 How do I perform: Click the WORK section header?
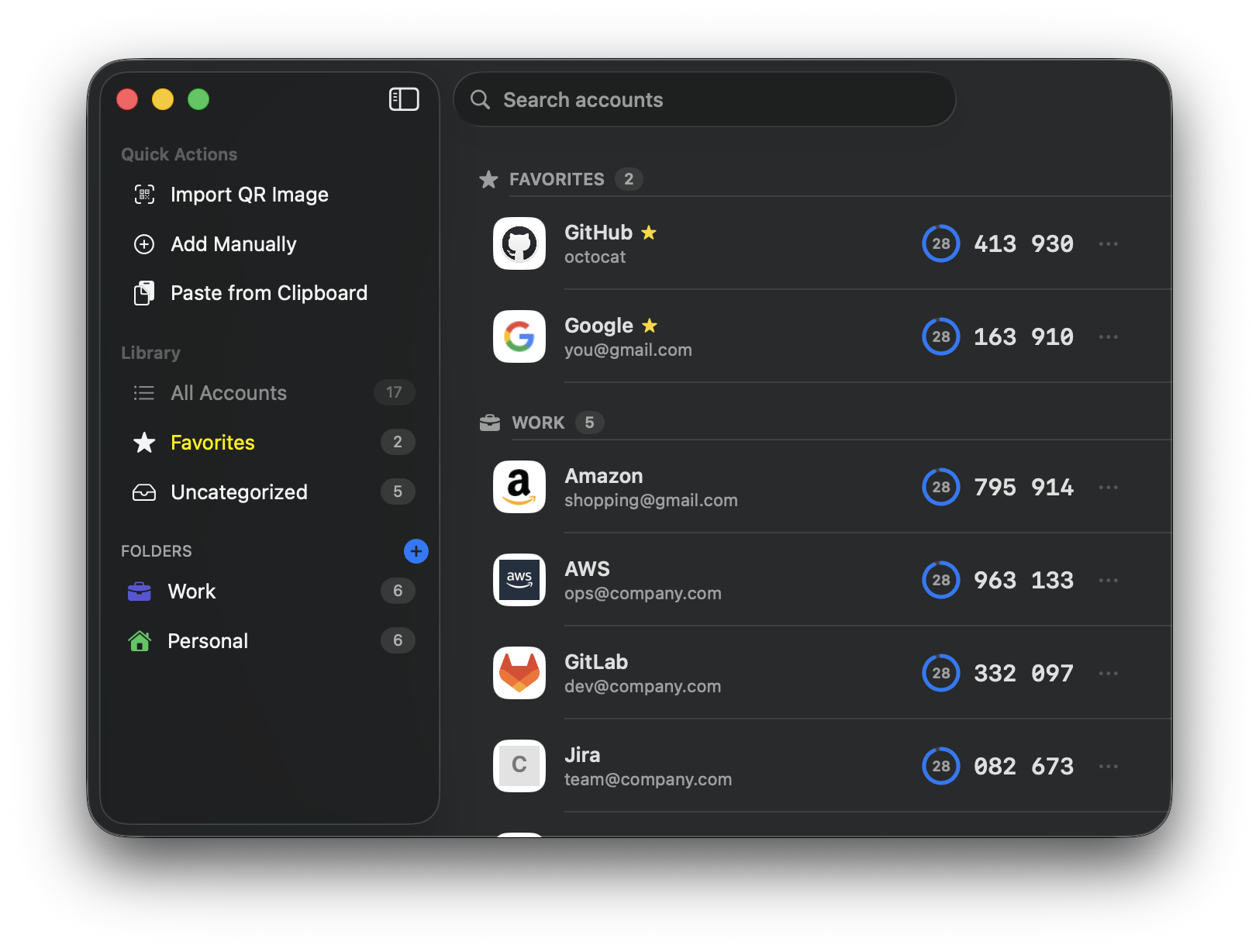click(538, 423)
